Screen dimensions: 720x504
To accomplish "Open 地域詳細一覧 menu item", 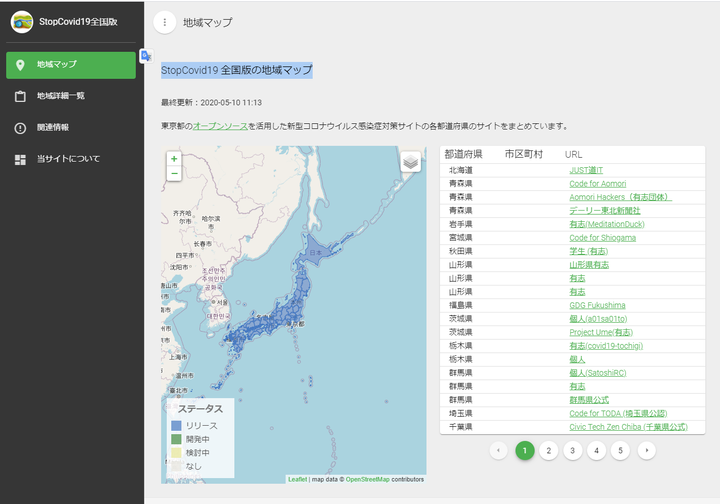I will click(x=60, y=96).
